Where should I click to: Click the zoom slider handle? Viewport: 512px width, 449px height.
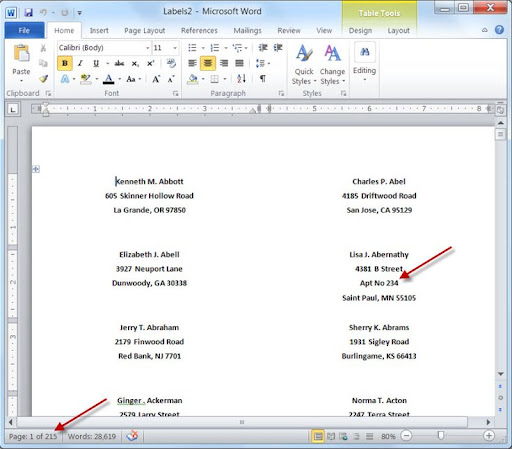coord(441,435)
